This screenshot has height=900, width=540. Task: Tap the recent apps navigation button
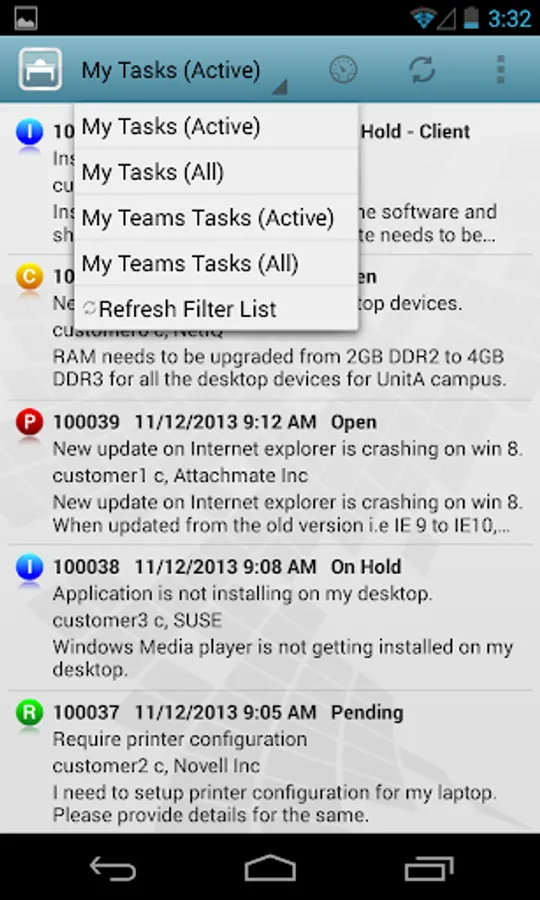[x=429, y=868]
